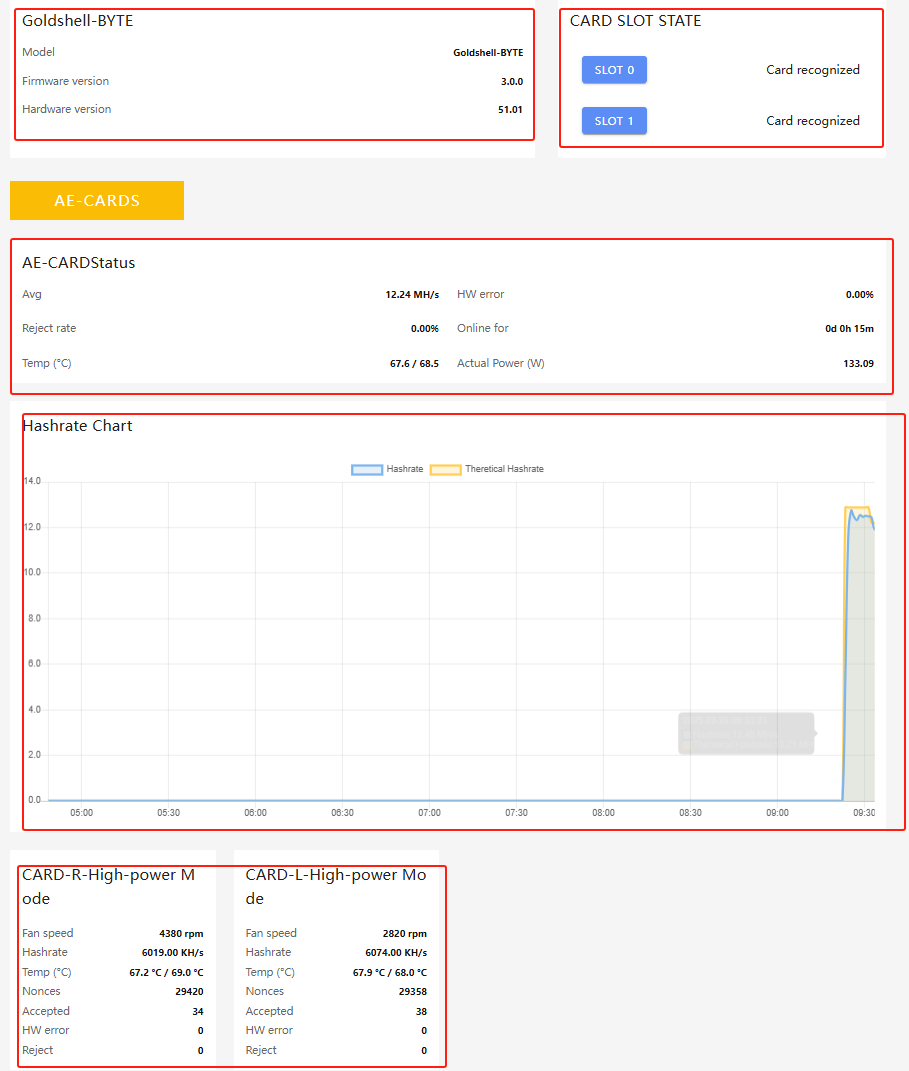The height and width of the screenshot is (1071, 909).
Task: Select the Reject rate value 0.00%
Action: point(425,329)
